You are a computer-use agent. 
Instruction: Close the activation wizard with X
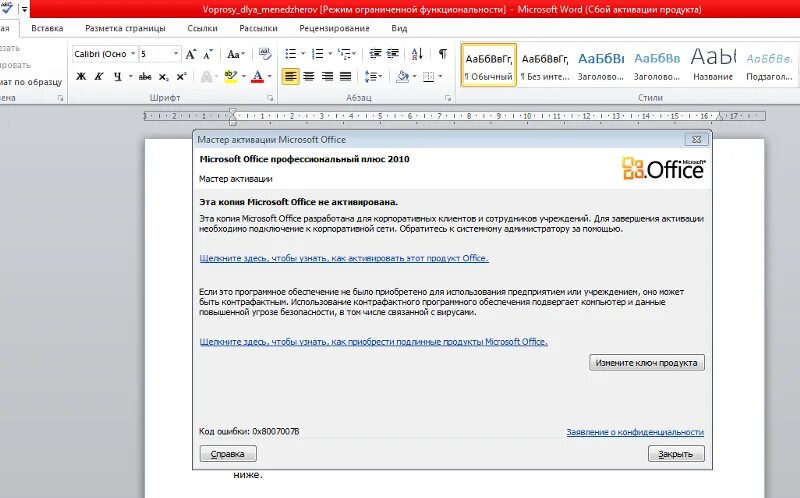(x=696, y=139)
